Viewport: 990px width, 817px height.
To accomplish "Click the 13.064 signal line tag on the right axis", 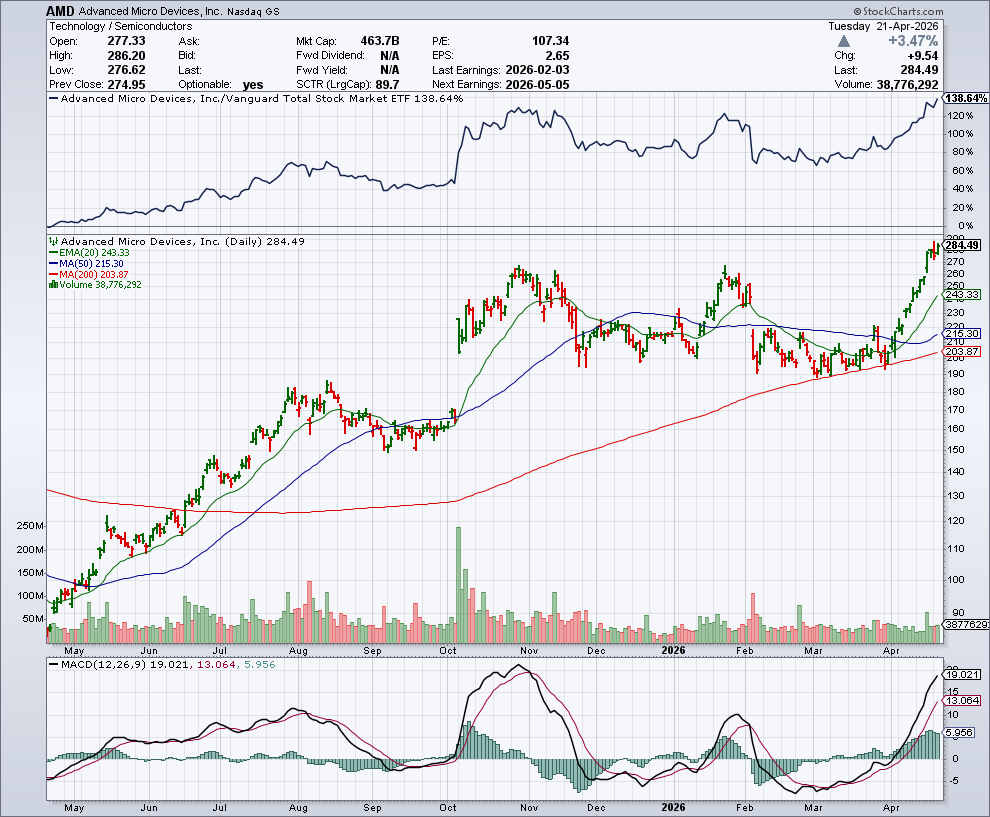I will click(962, 700).
